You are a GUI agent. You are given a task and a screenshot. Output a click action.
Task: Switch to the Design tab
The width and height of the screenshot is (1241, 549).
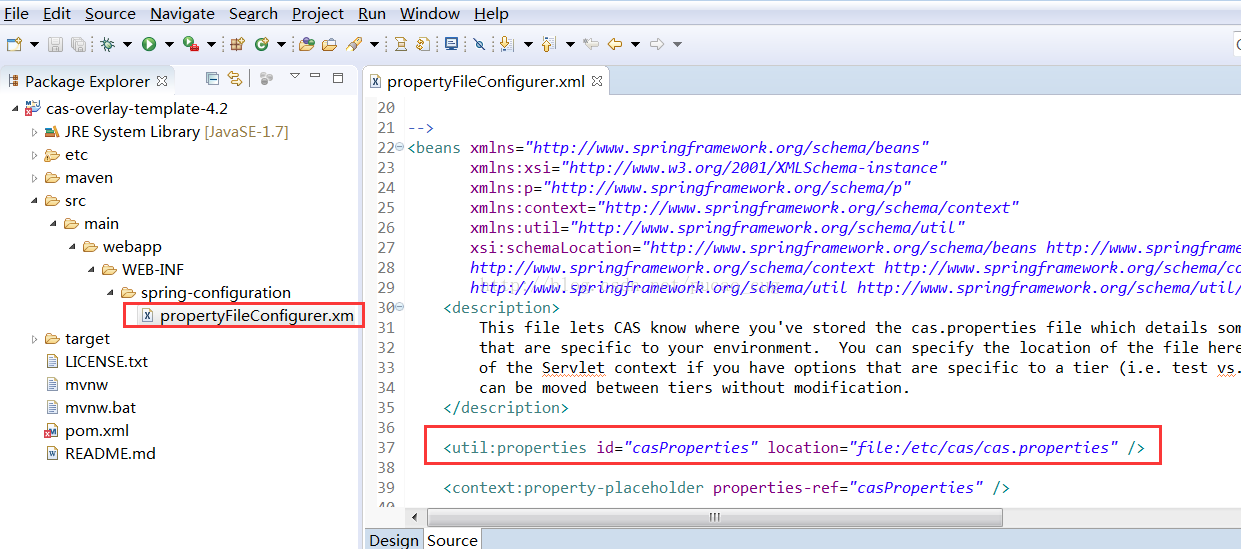[x=394, y=540]
